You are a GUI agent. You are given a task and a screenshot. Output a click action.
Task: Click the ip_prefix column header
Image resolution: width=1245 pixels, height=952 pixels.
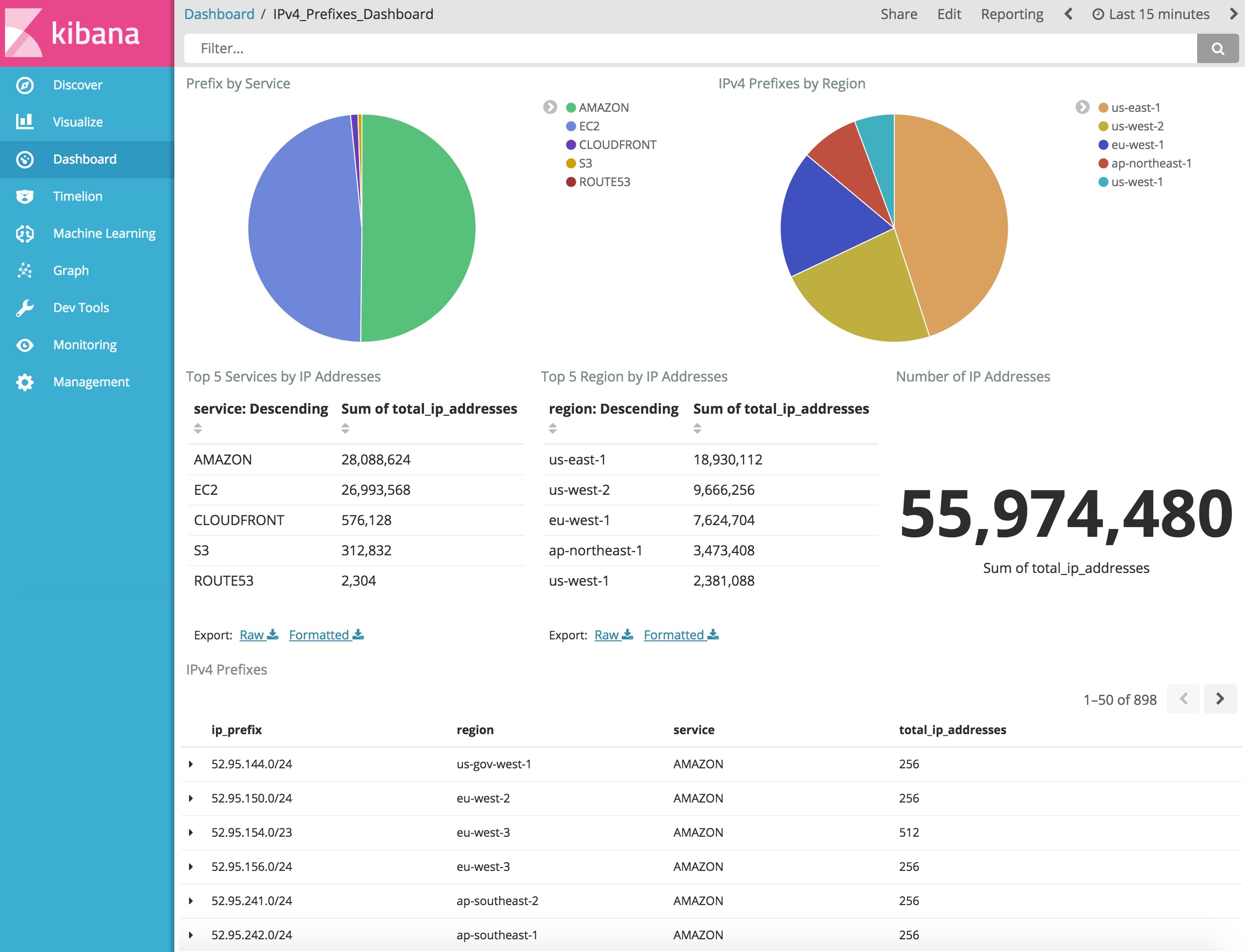coord(236,730)
